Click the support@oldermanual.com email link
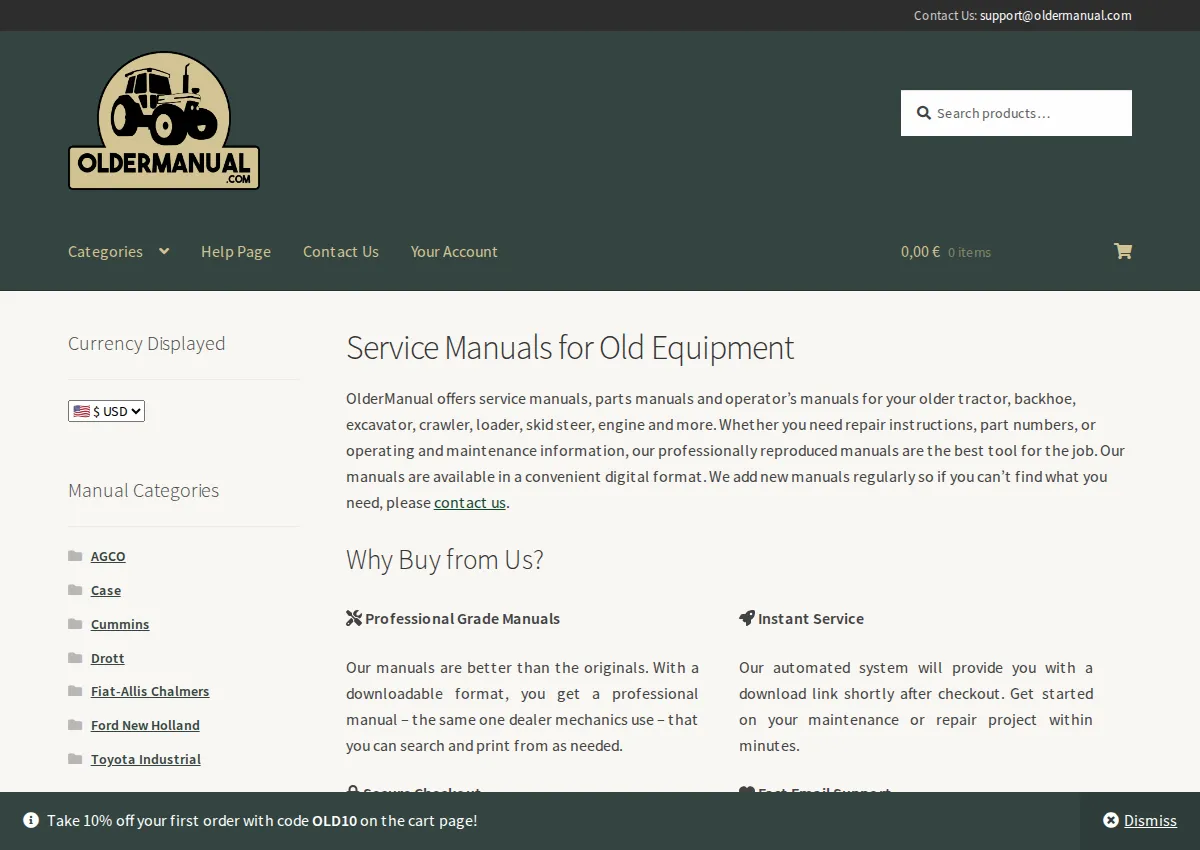 point(1056,15)
